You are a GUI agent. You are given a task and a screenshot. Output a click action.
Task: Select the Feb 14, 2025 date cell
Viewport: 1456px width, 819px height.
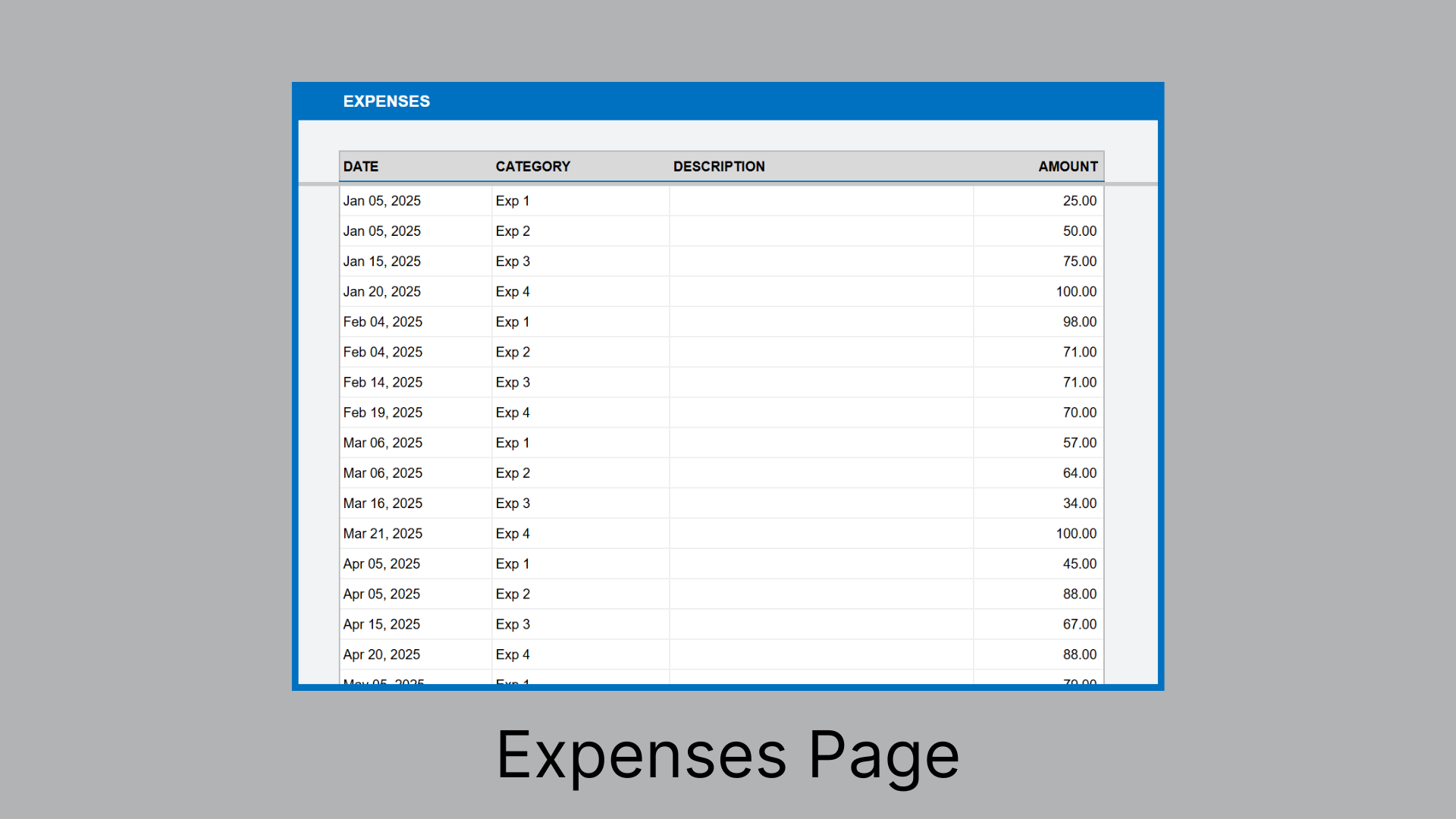(382, 383)
